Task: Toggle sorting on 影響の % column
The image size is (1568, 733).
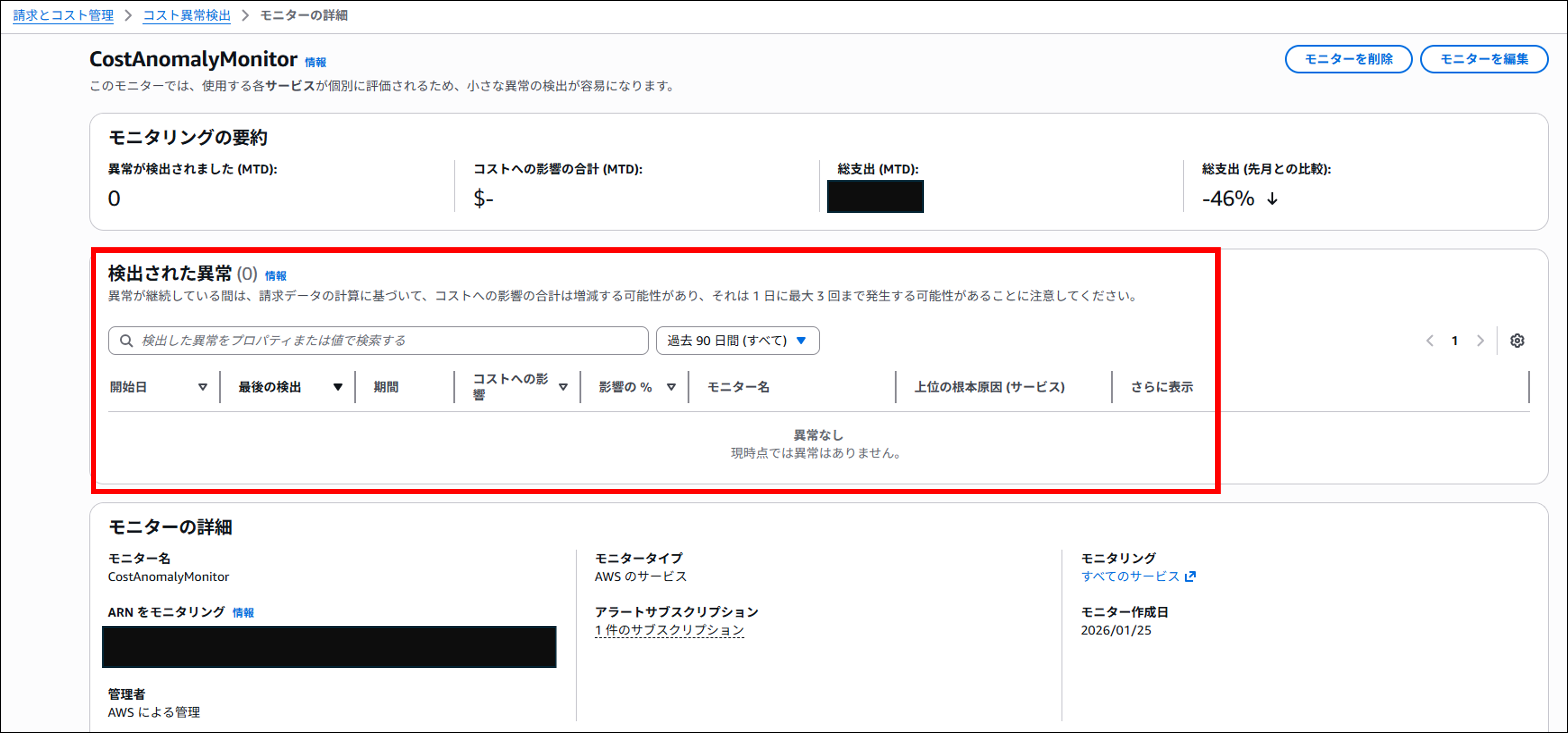Action: click(671, 387)
